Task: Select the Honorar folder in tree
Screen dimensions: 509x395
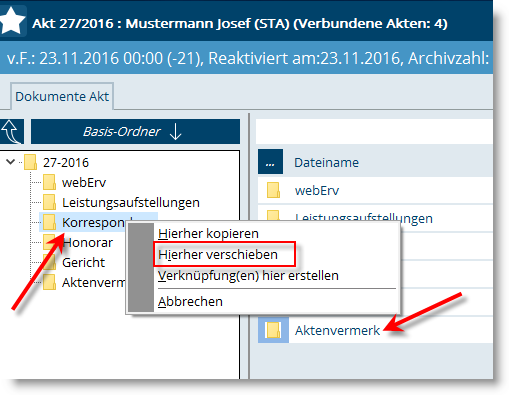Action: pyautogui.click(x=87, y=243)
